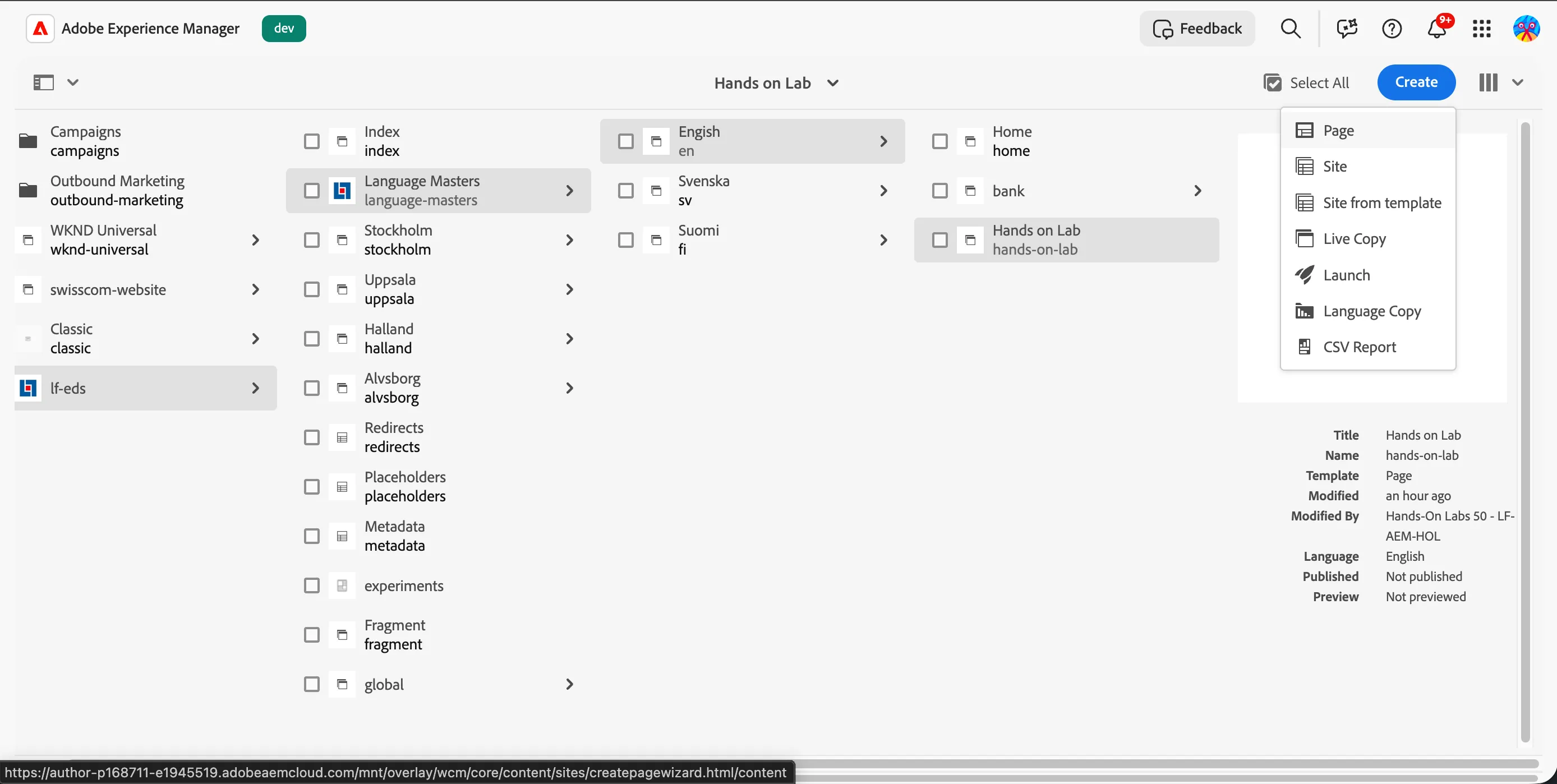This screenshot has width=1557, height=784.
Task: Expand the bank page chevron
Action: 1198,191
